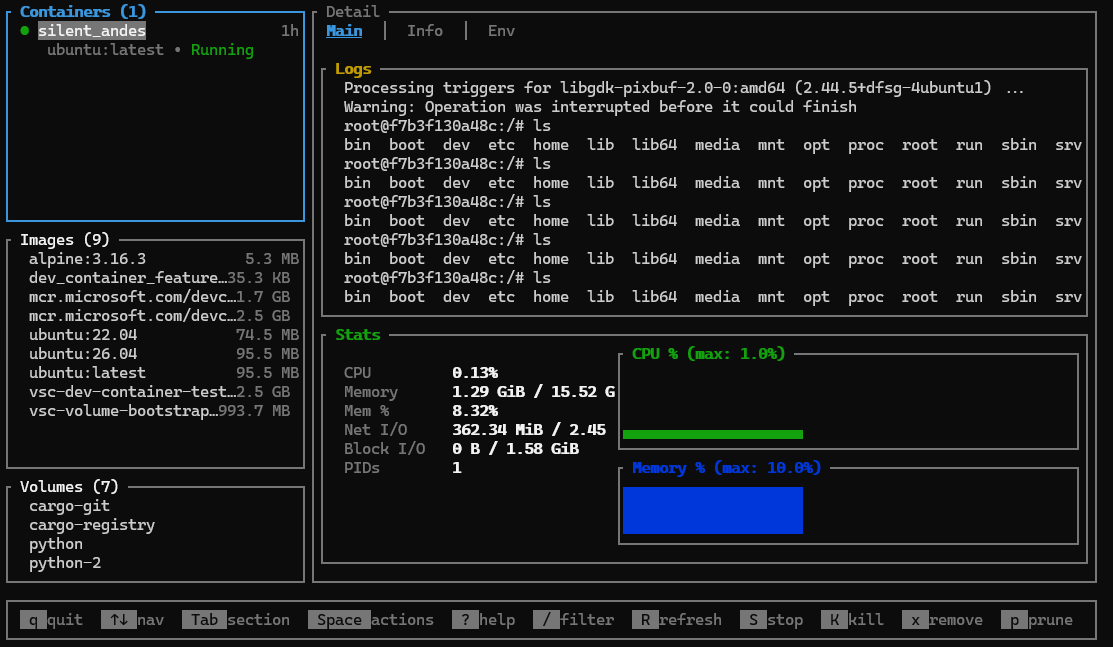1113x647 pixels.
Task: Click the CPU 0.13% stat value
Action: tap(475, 373)
